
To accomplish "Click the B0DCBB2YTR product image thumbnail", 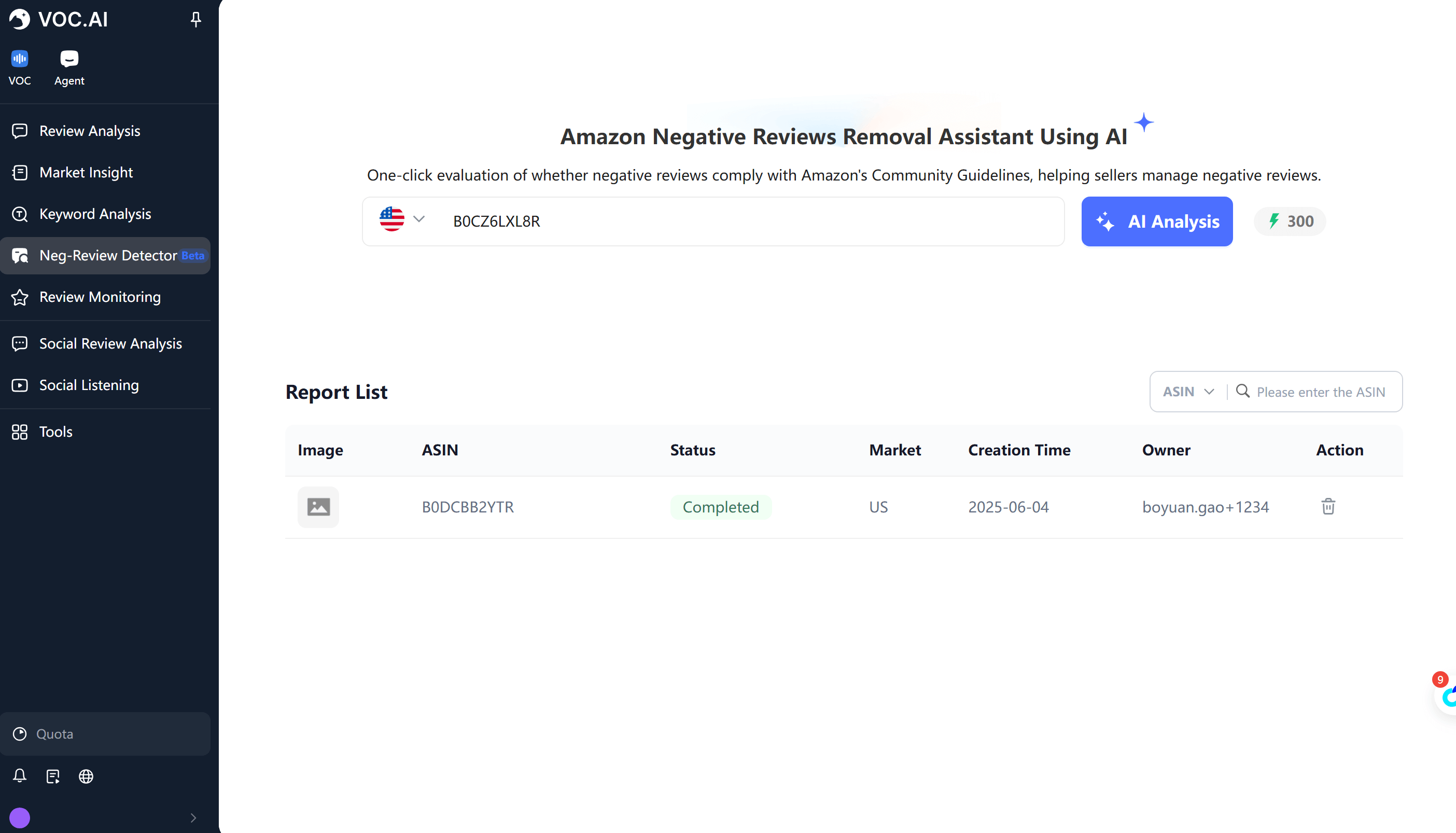I will [318, 507].
